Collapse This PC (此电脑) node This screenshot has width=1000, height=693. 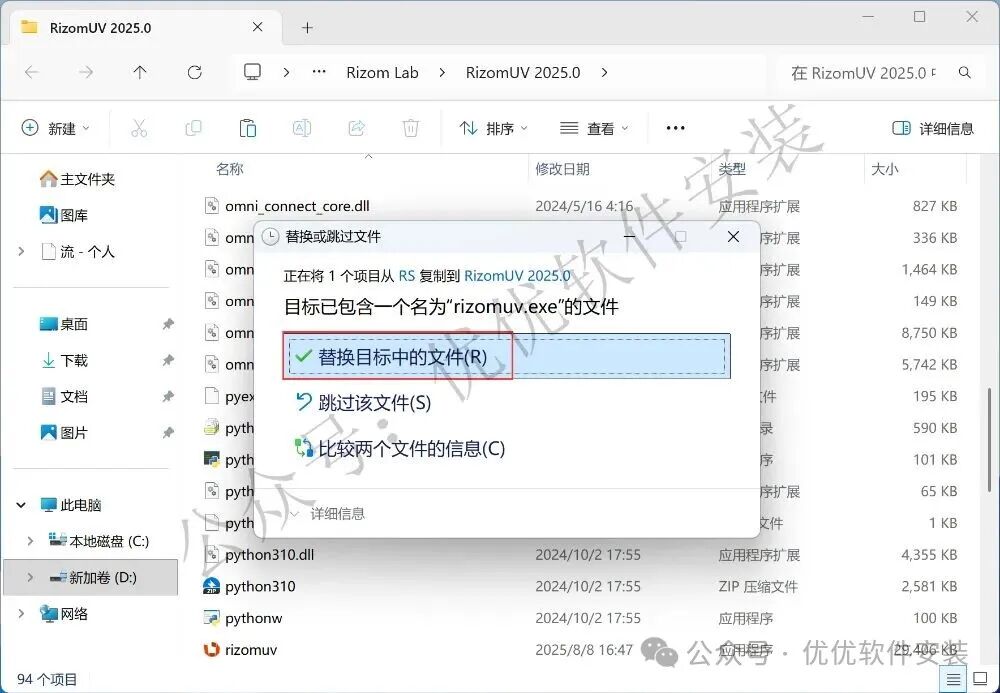(x=21, y=505)
